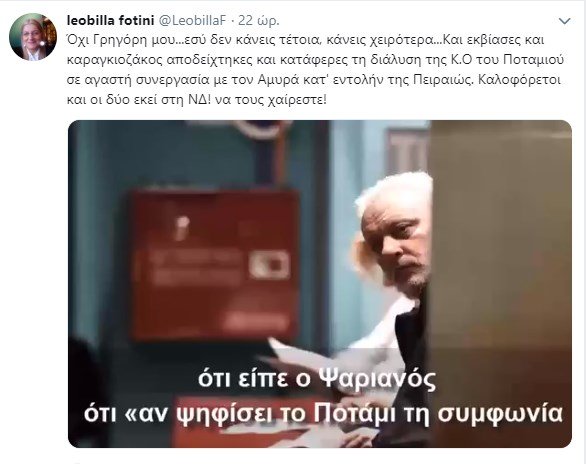Viewport: 586px width, 464px height.
Task: Click the subtitle line ότι είπε ο Ψαριανός
Action: point(317,378)
